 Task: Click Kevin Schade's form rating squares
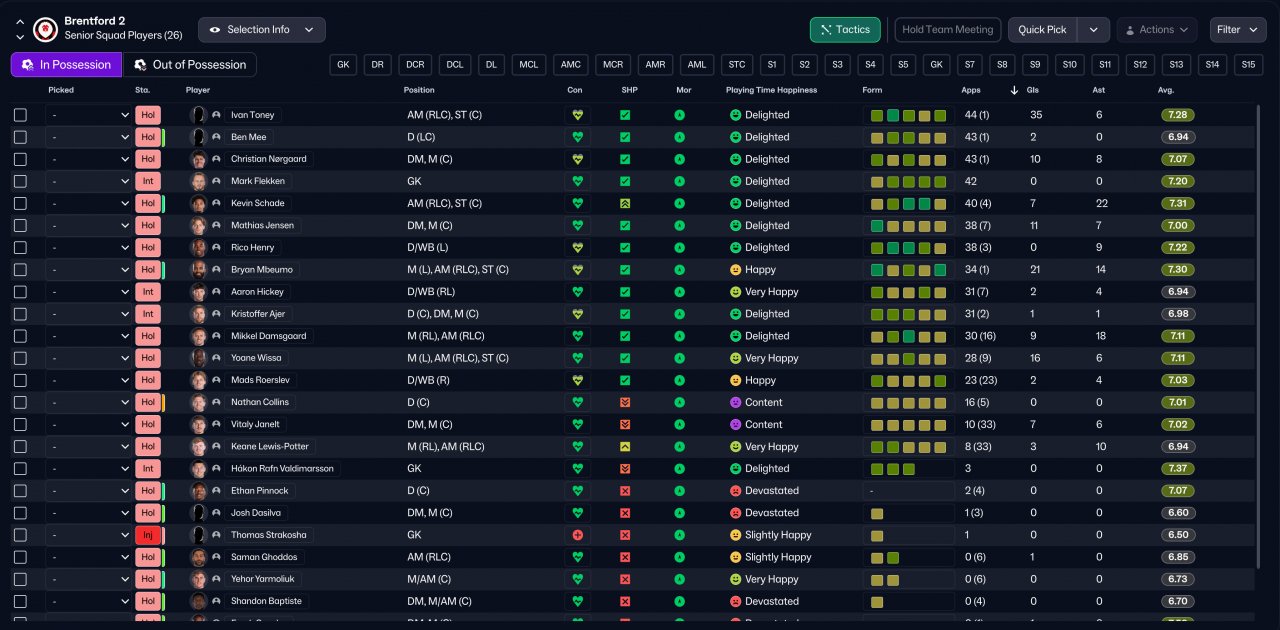click(909, 203)
